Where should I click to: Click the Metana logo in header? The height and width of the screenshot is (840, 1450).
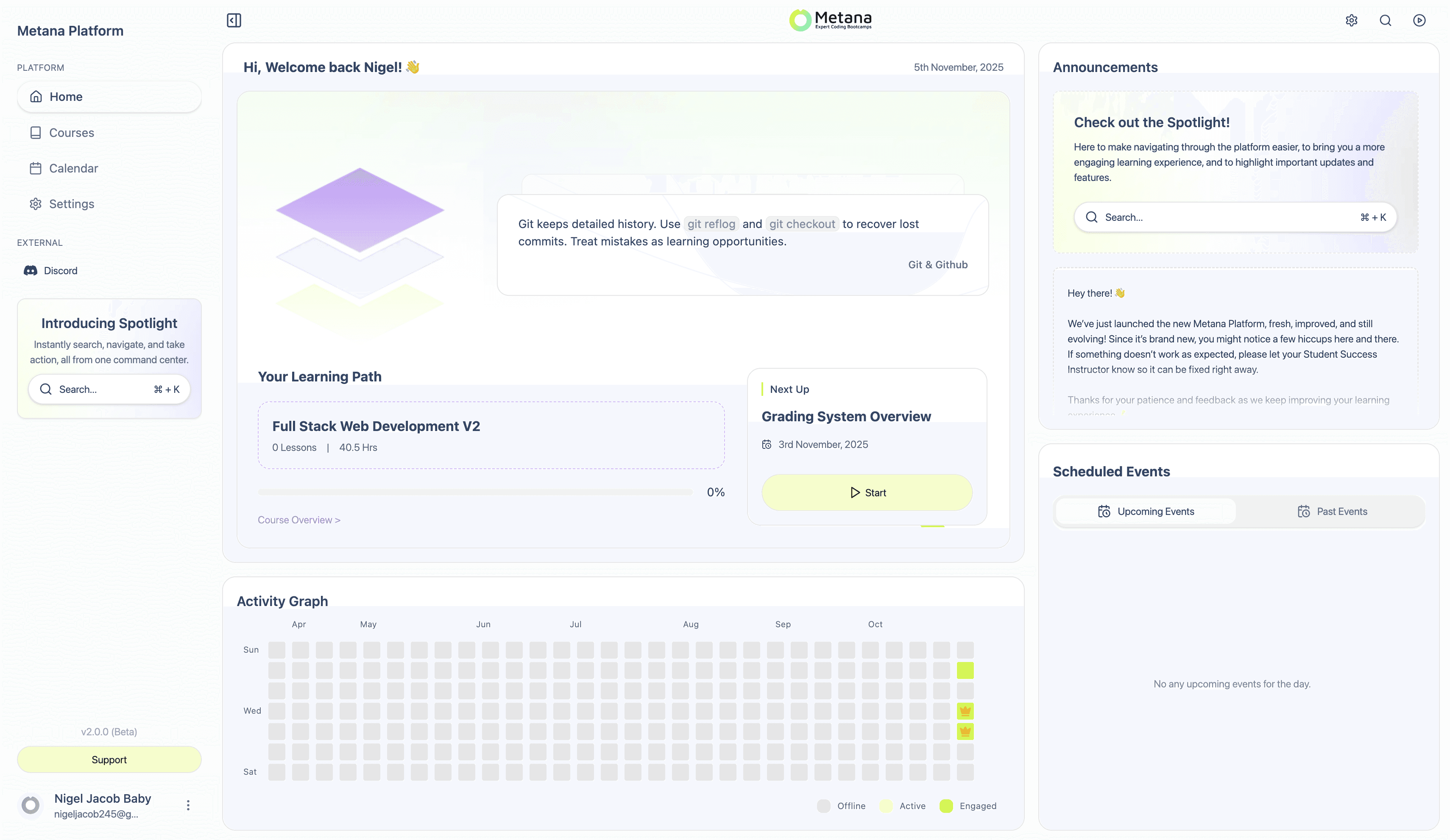coord(830,20)
